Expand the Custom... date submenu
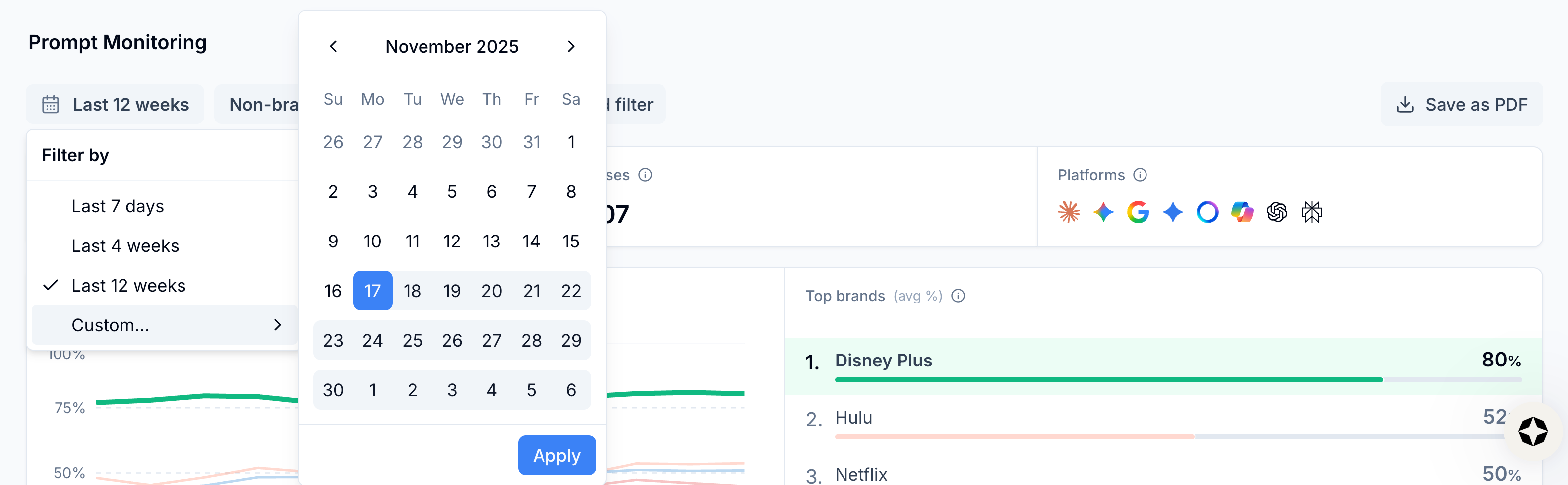Viewport: 1568px width, 485px height. (x=164, y=325)
